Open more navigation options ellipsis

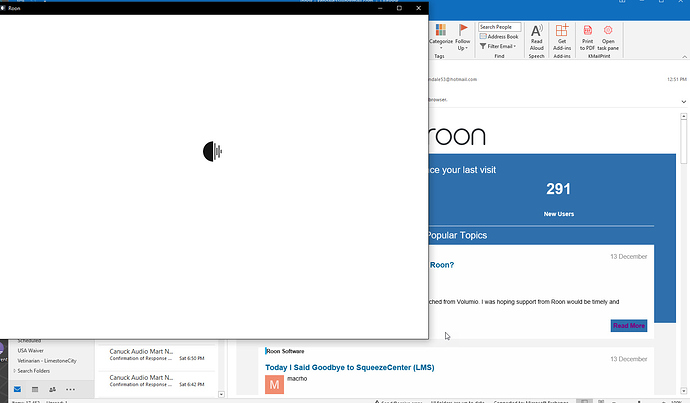pyautogui.click(x=70, y=389)
